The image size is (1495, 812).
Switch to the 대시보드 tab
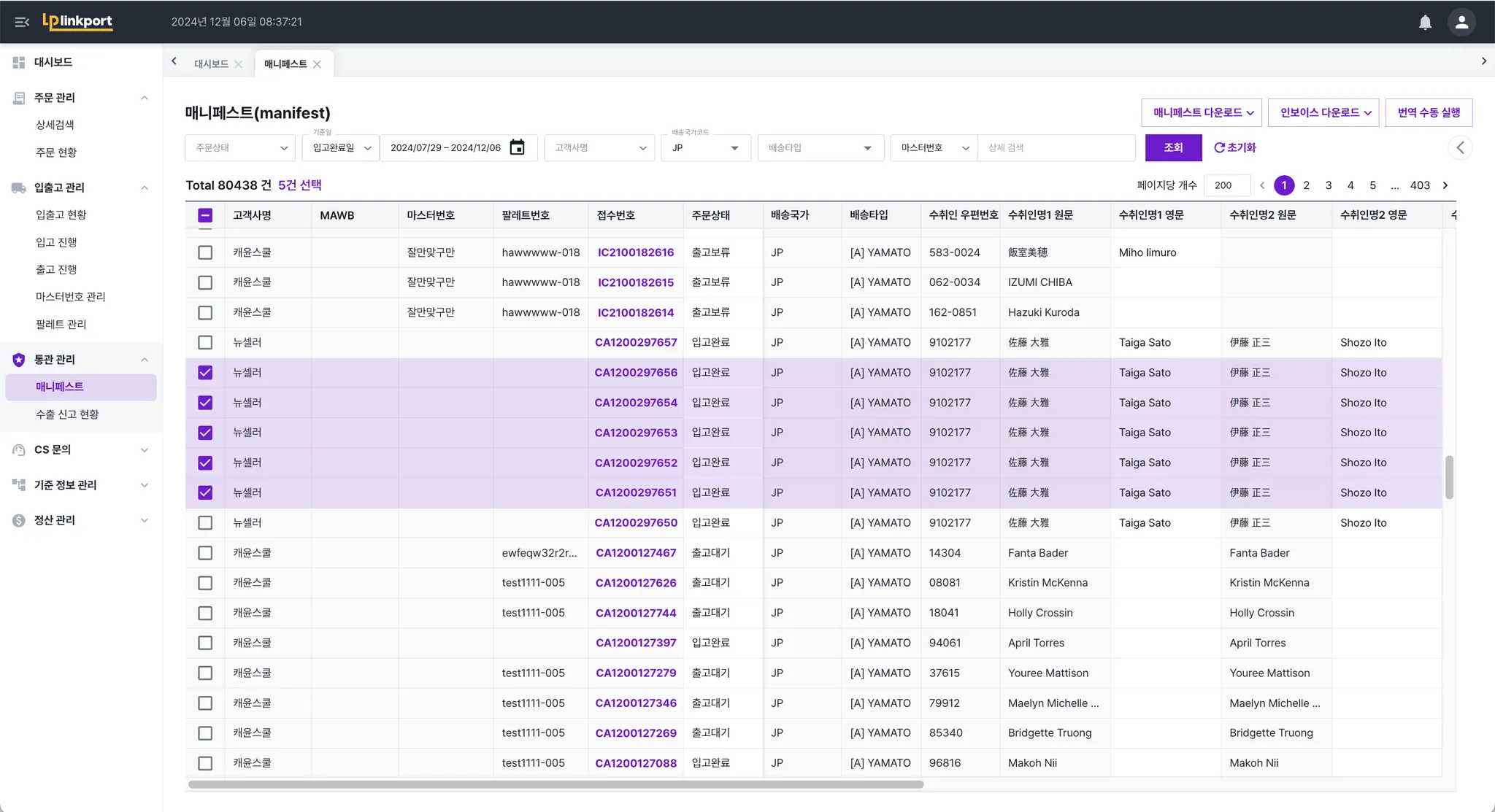[x=211, y=64]
